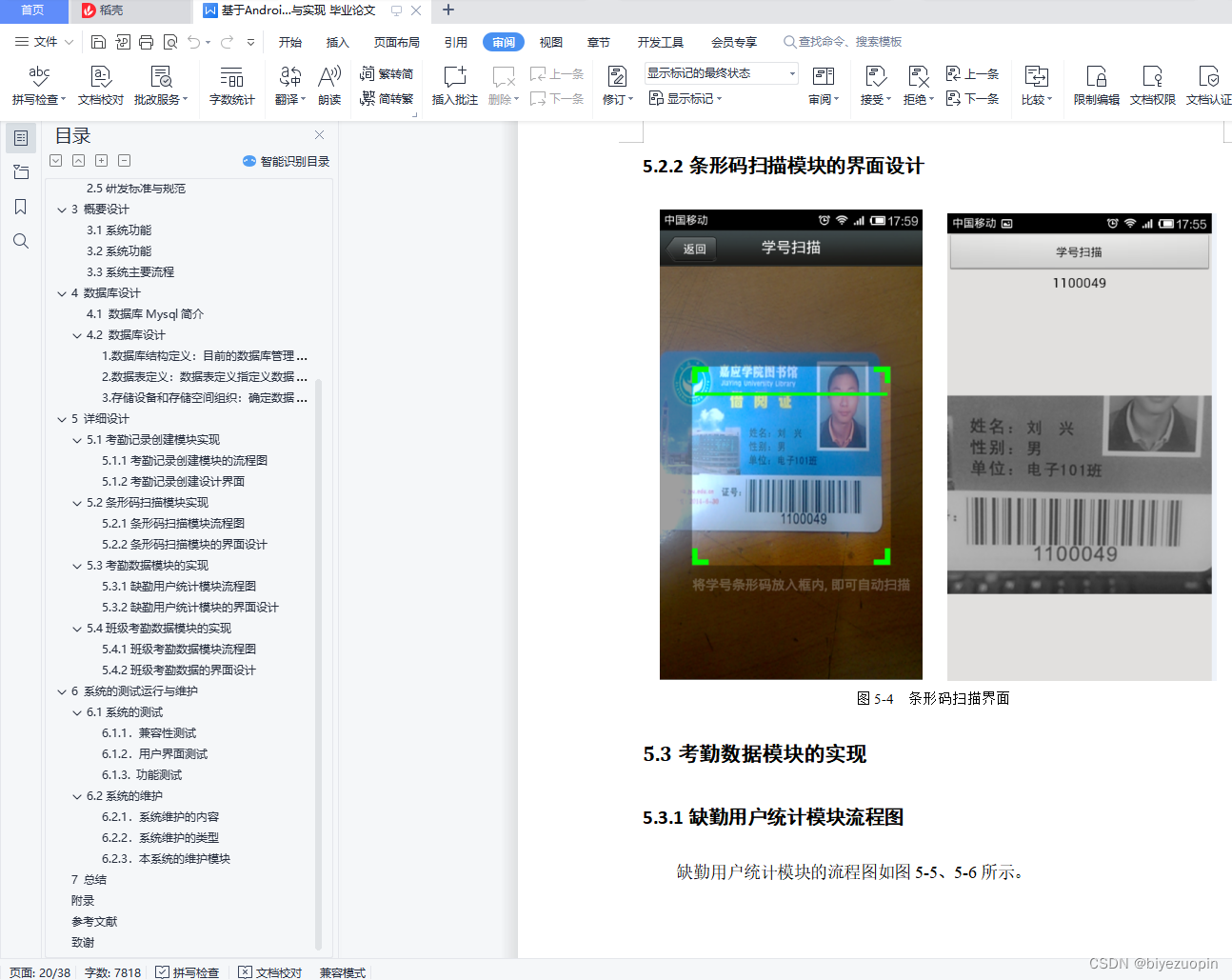The image size is (1232, 980).
Task: Click the document proofreading icon (文档校对)
Action: 101,85
